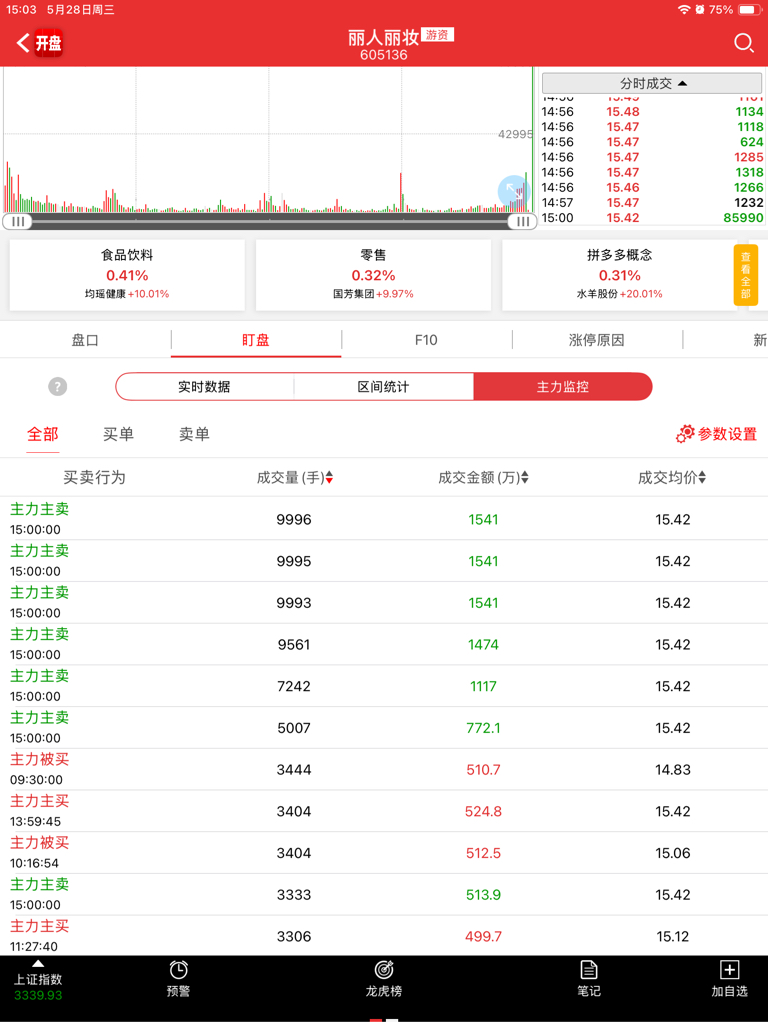
Task: Open the 零售 sector card
Action: (373, 275)
